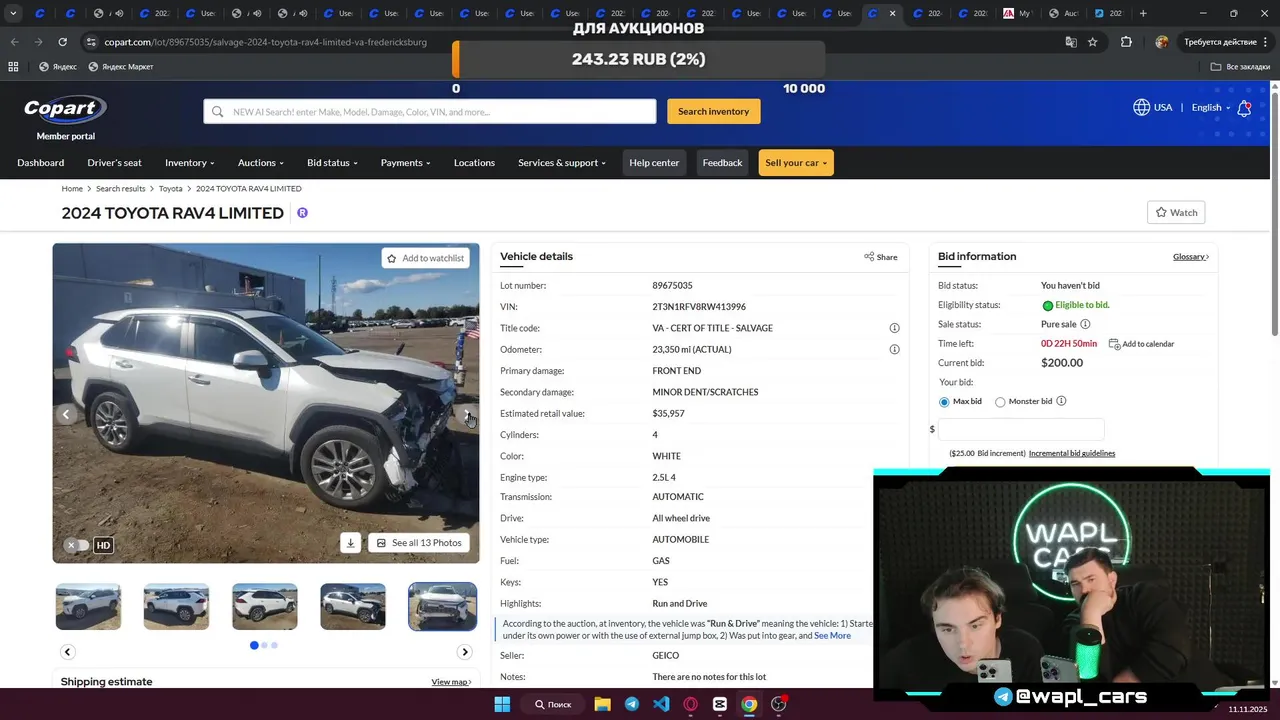Image resolution: width=1280 pixels, height=720 pixels.
Task: Open Odometer info icon
Action: (x=894, y=349)
